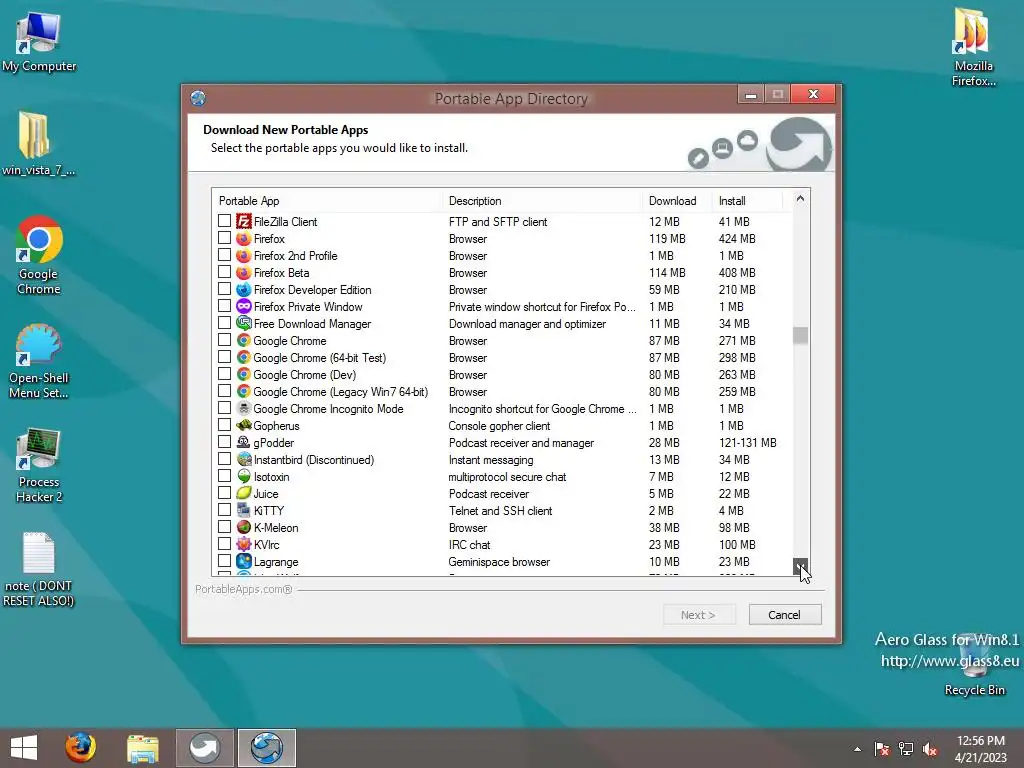Check the Firefox checkbox
The width and height of the screenshot is (1024, 768).
pyautogui.click(x=225, y=238)
